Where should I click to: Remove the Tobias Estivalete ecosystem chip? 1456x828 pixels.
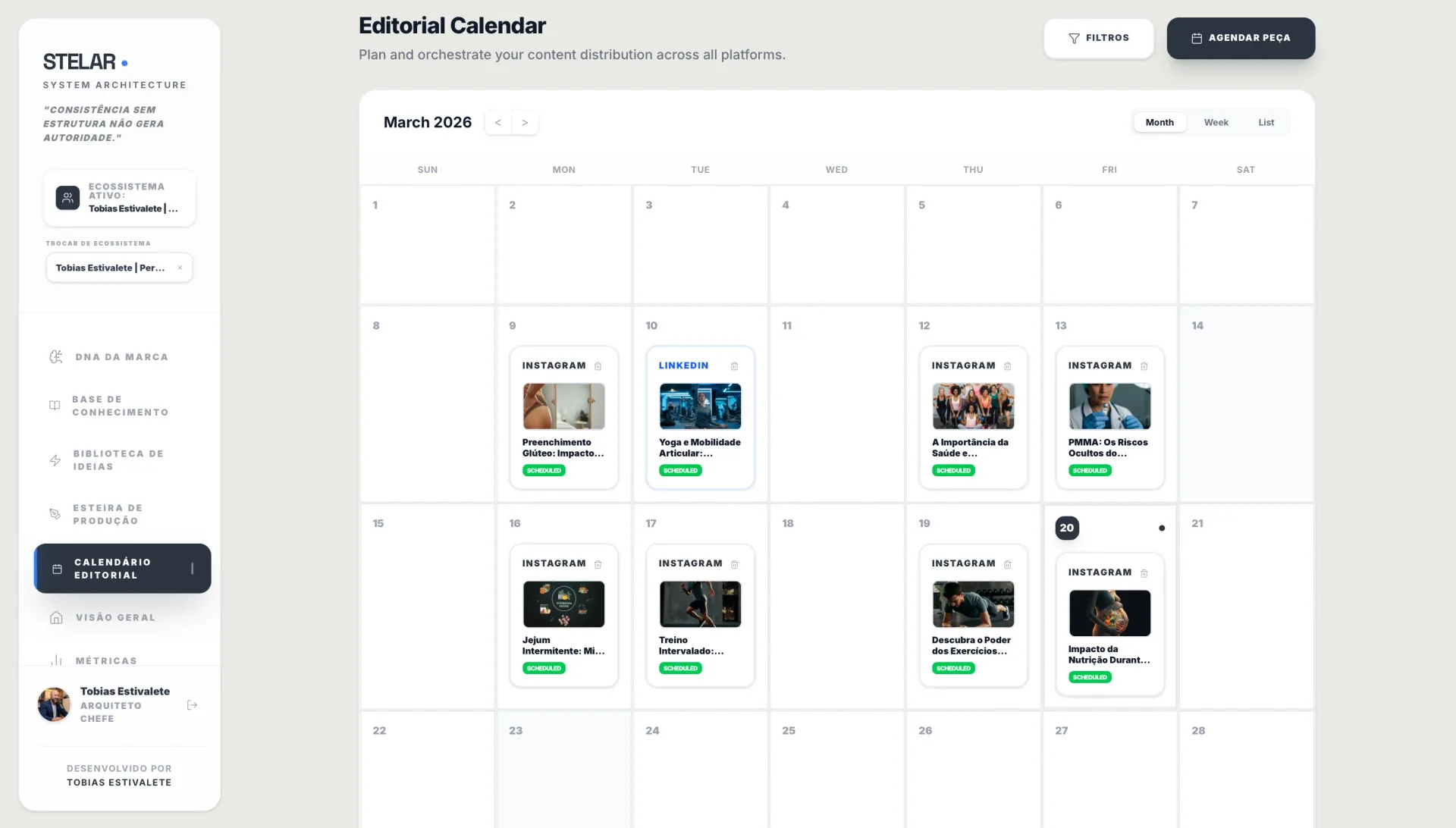coord(180,268)
